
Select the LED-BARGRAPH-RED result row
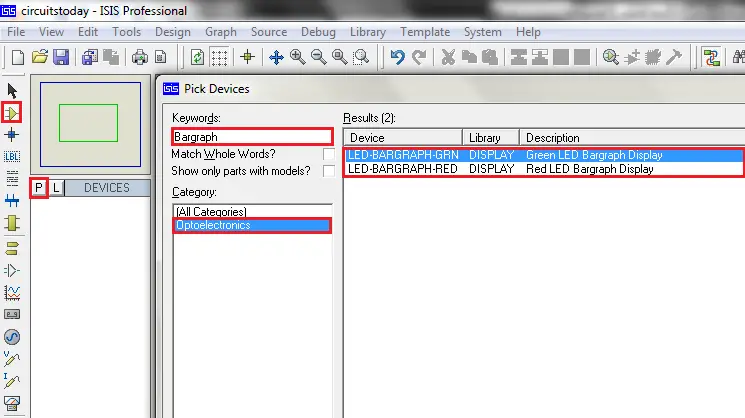pyautogui.click(x=544, y=169)
